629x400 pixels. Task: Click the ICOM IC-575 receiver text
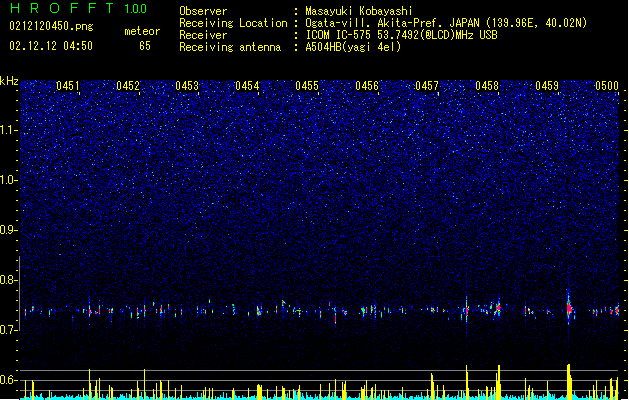point(401,35)
